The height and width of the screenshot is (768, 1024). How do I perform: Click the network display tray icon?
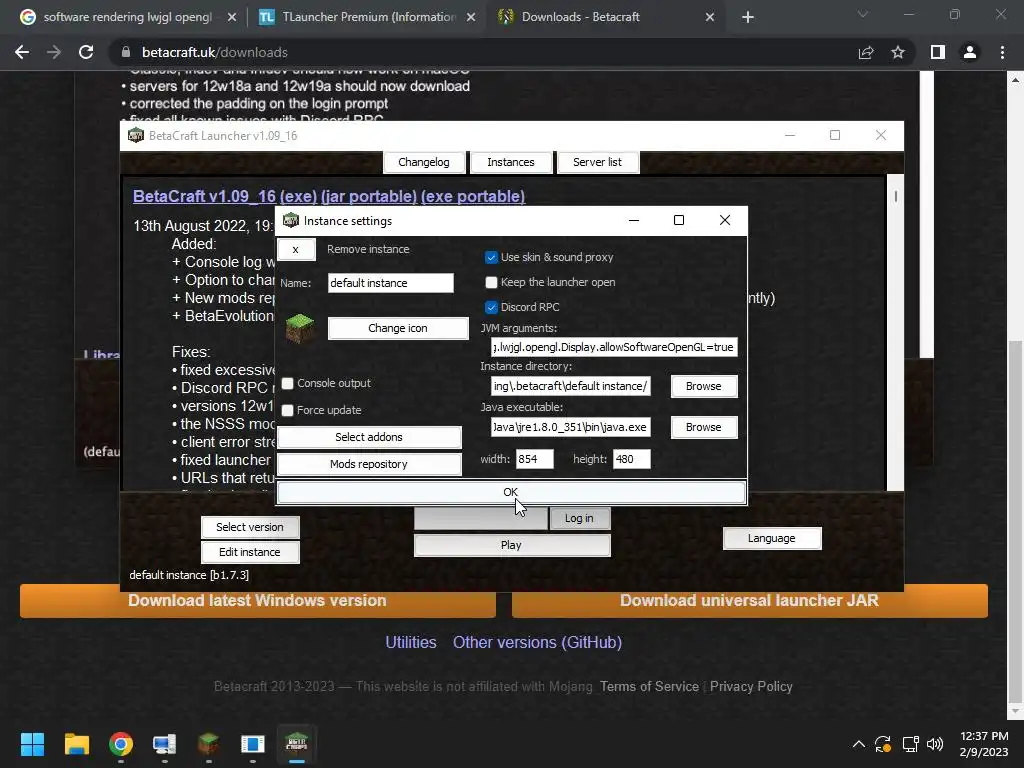[x=910, y=744]
